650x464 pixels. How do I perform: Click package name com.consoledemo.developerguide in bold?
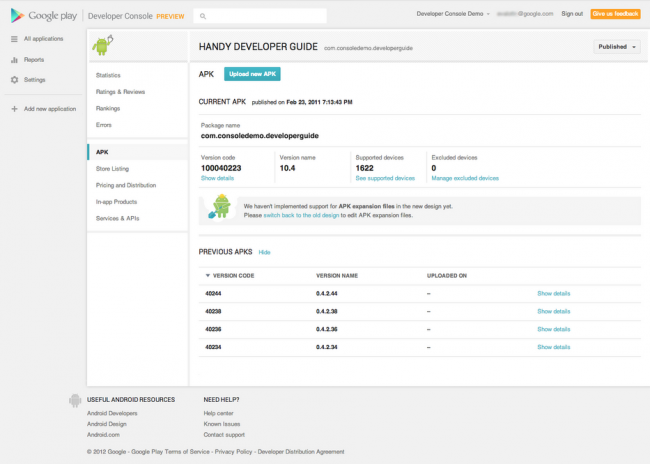[260, 136]
